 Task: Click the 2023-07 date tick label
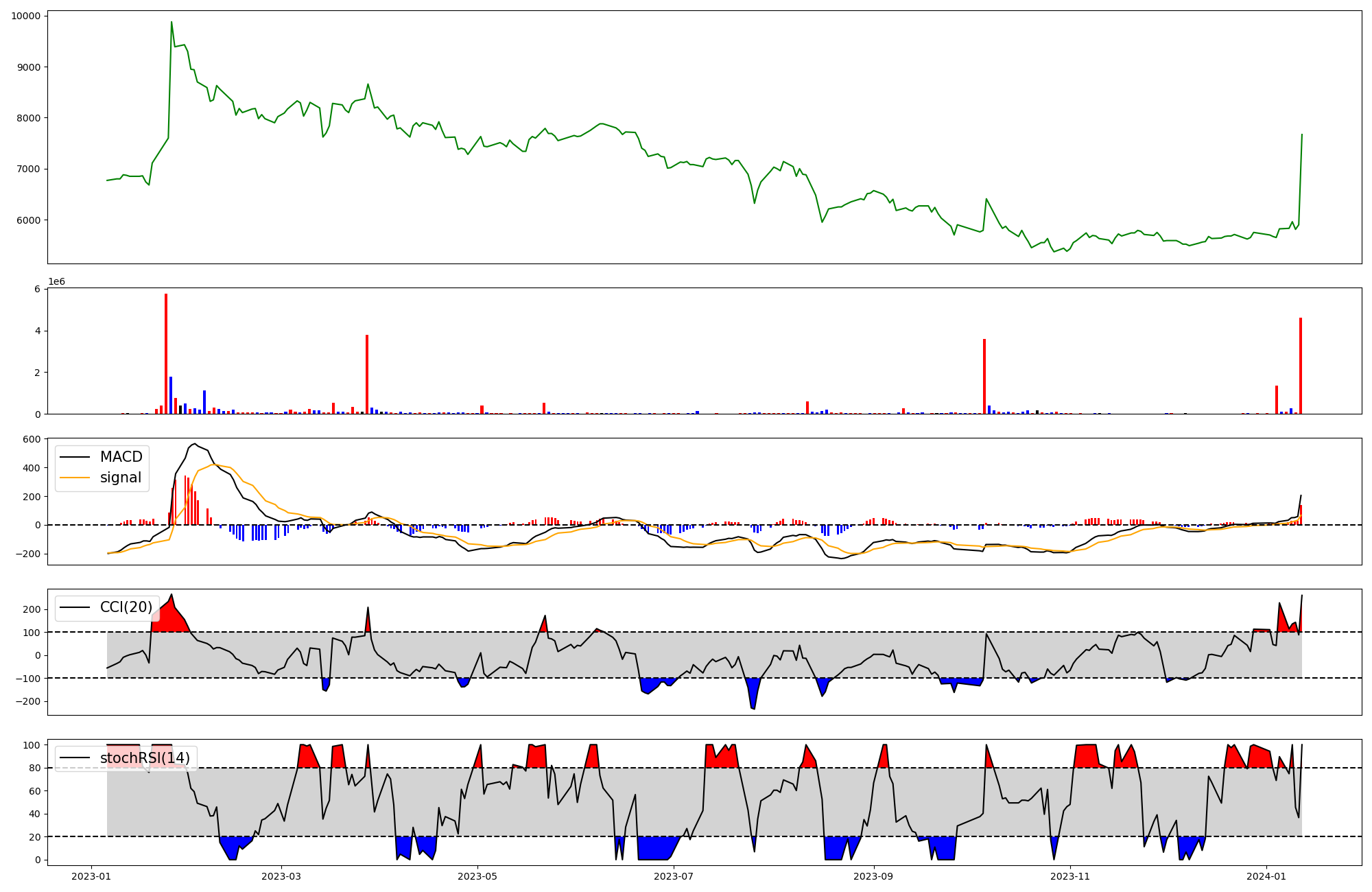[x=674, y=876]
